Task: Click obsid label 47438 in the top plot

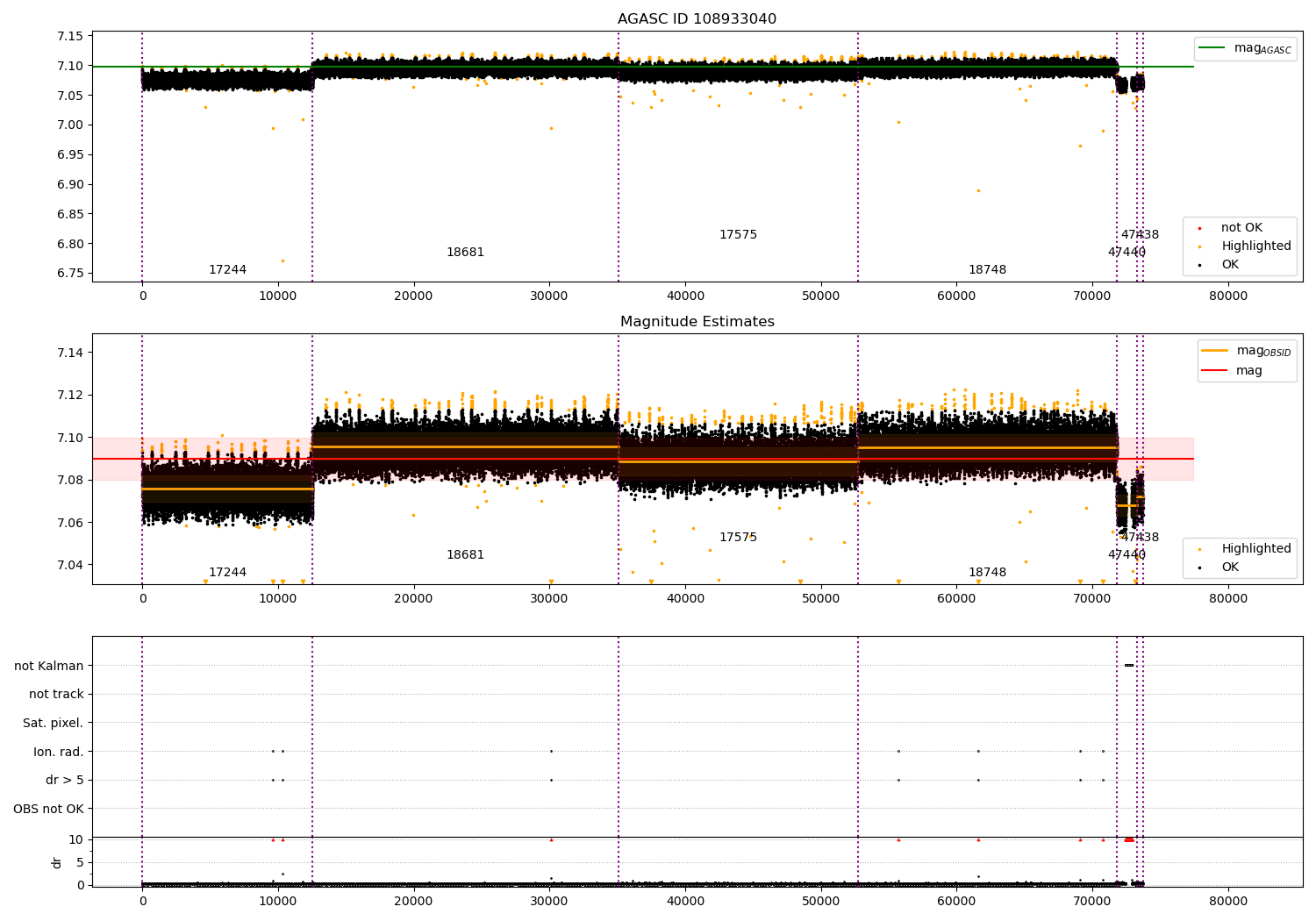Action: coord(1140,235)
